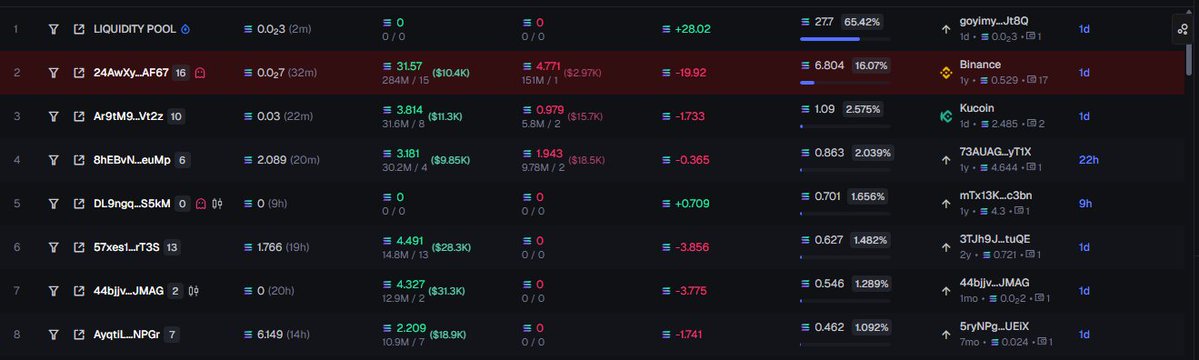
Task: Open 8hEBvN...euMp external link icon
Action: 78,160
